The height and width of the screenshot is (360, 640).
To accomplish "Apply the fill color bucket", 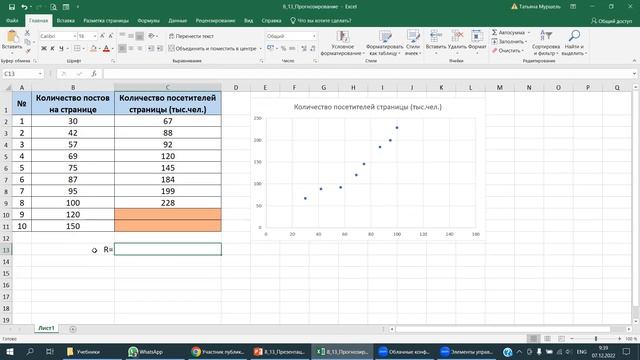I will tap(93, 49).
